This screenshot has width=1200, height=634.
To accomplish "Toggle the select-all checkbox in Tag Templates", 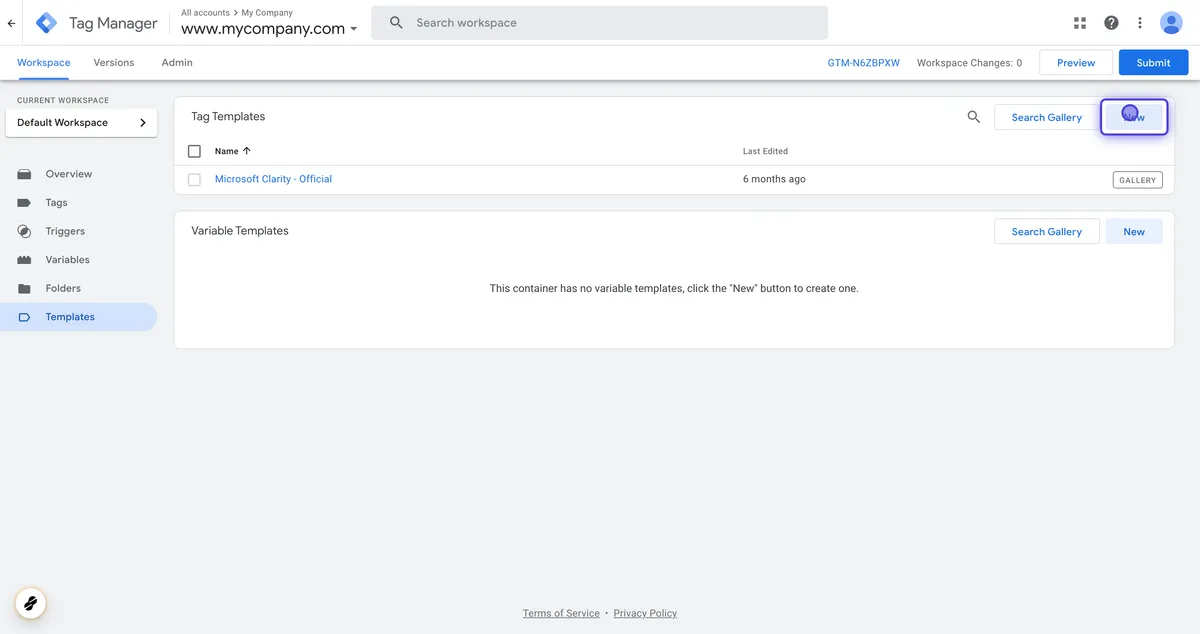I will [195, 151].
